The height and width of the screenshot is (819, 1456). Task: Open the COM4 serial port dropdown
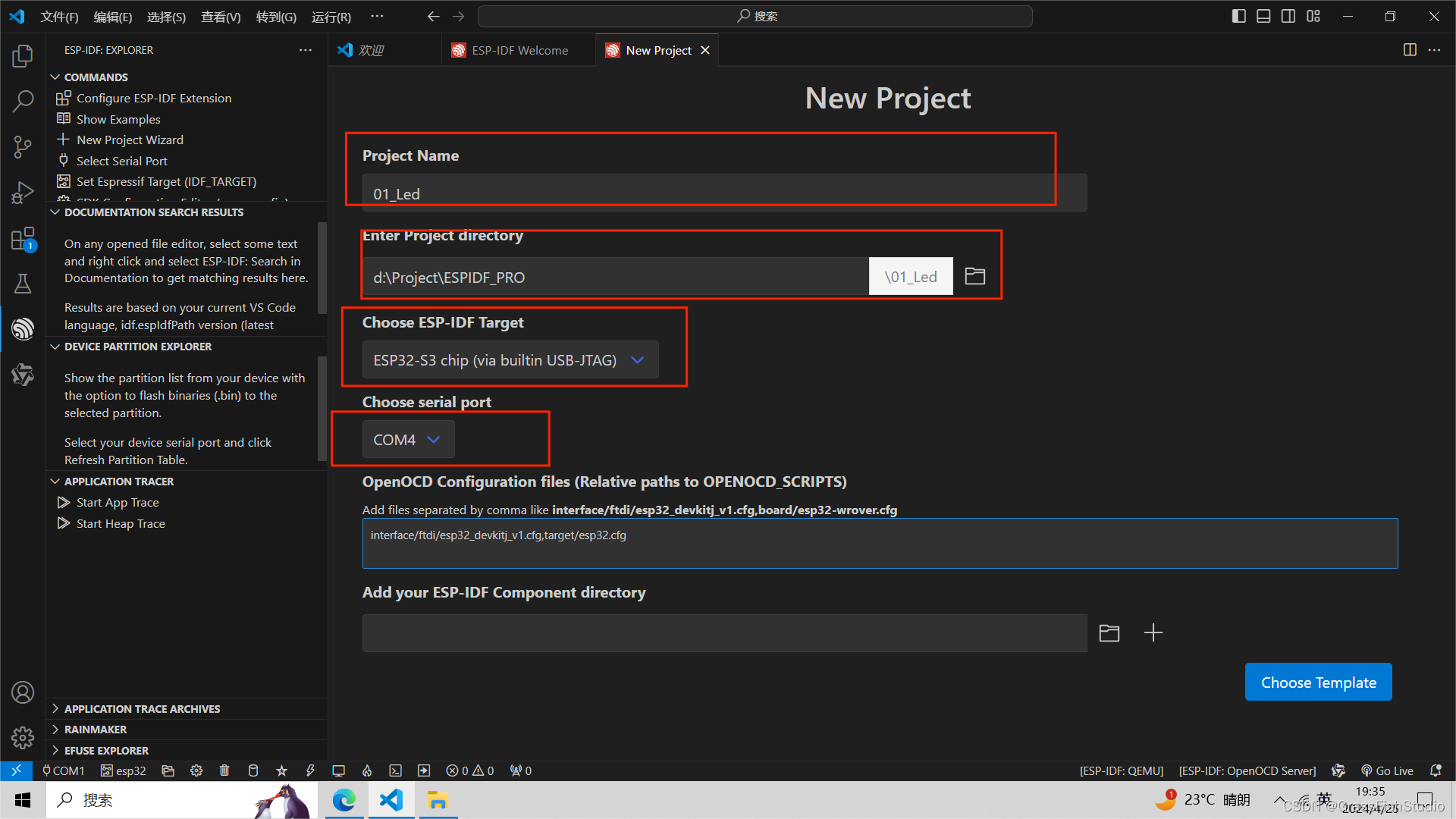point(408,440)
